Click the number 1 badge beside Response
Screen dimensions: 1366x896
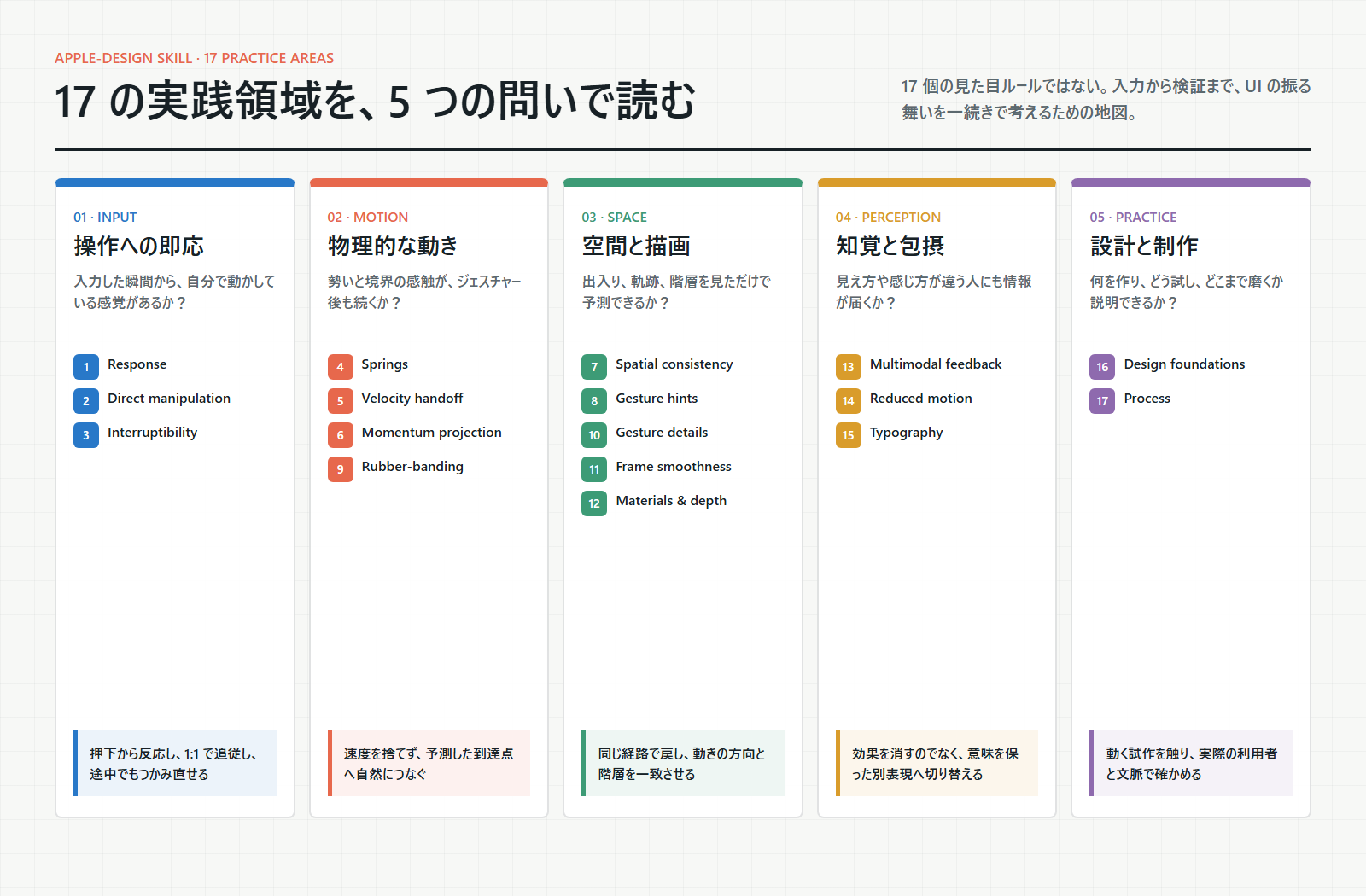tap(86, 367)
